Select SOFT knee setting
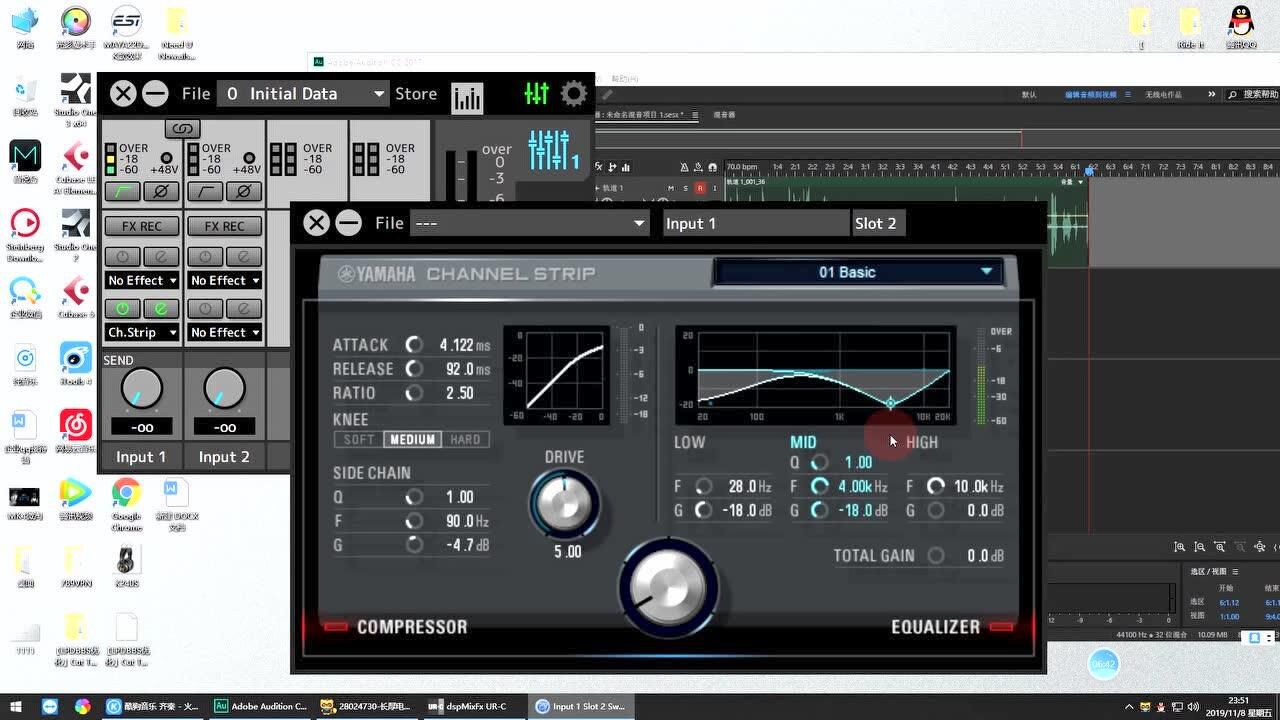The image size is (1280, 720). coord(359,440)
